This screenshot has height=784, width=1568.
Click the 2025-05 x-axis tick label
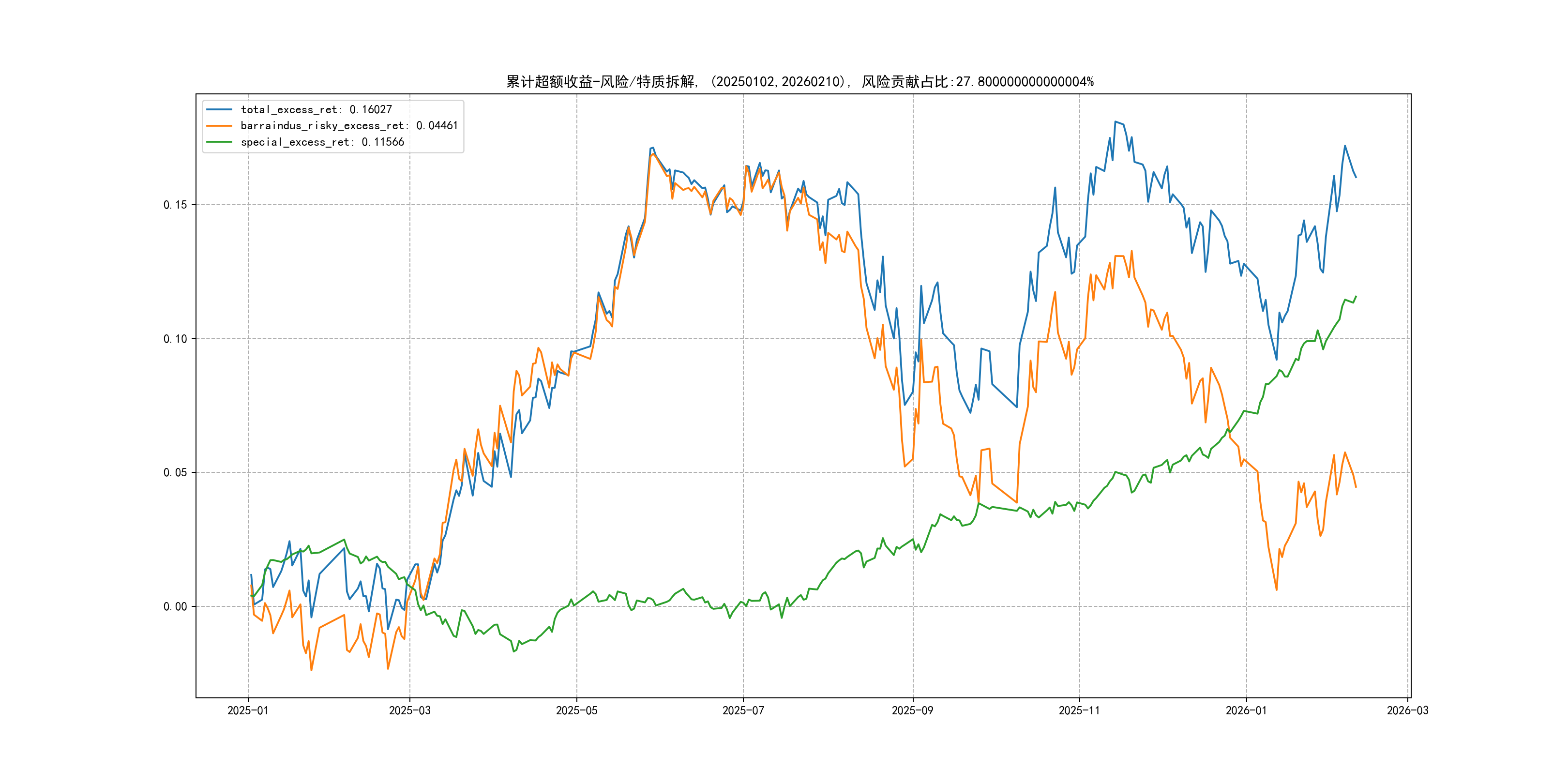(x=576, y=710)
